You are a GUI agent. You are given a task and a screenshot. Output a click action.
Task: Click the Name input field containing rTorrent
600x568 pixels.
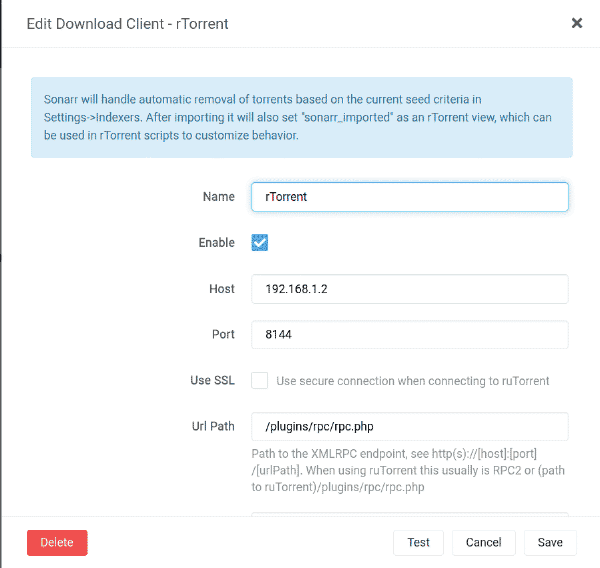tap(410, 197)
